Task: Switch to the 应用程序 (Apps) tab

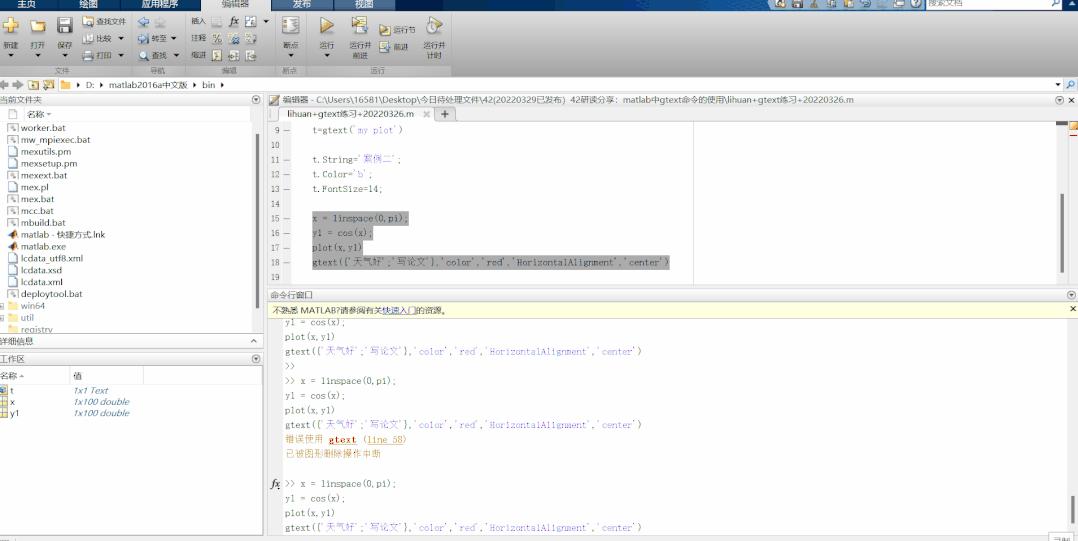Action: click(x=160, y=4)
